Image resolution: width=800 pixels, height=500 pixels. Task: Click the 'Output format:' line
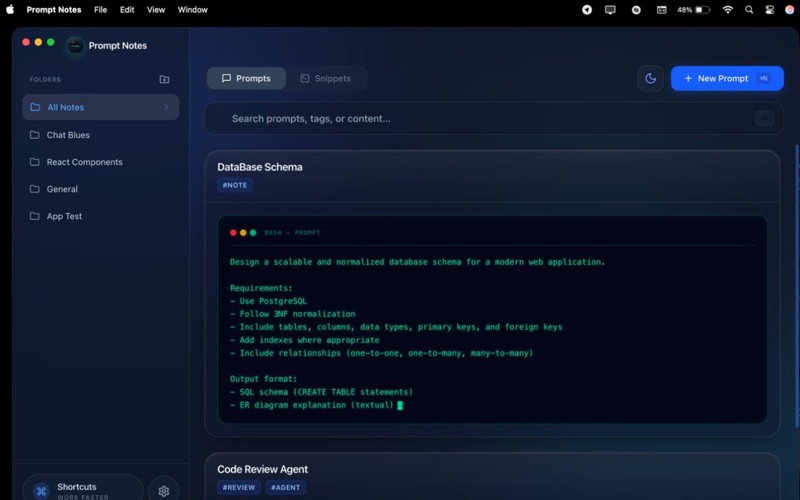[263, 379]
